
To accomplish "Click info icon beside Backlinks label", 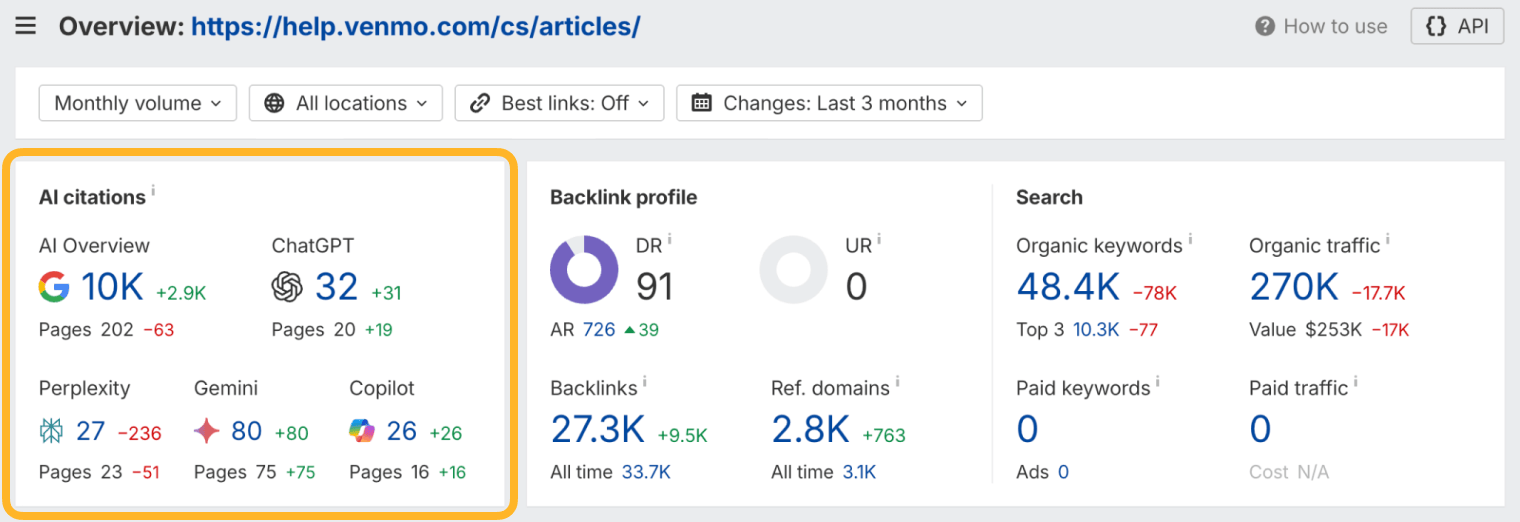I will pyautogui.click(x=645, y=382).
